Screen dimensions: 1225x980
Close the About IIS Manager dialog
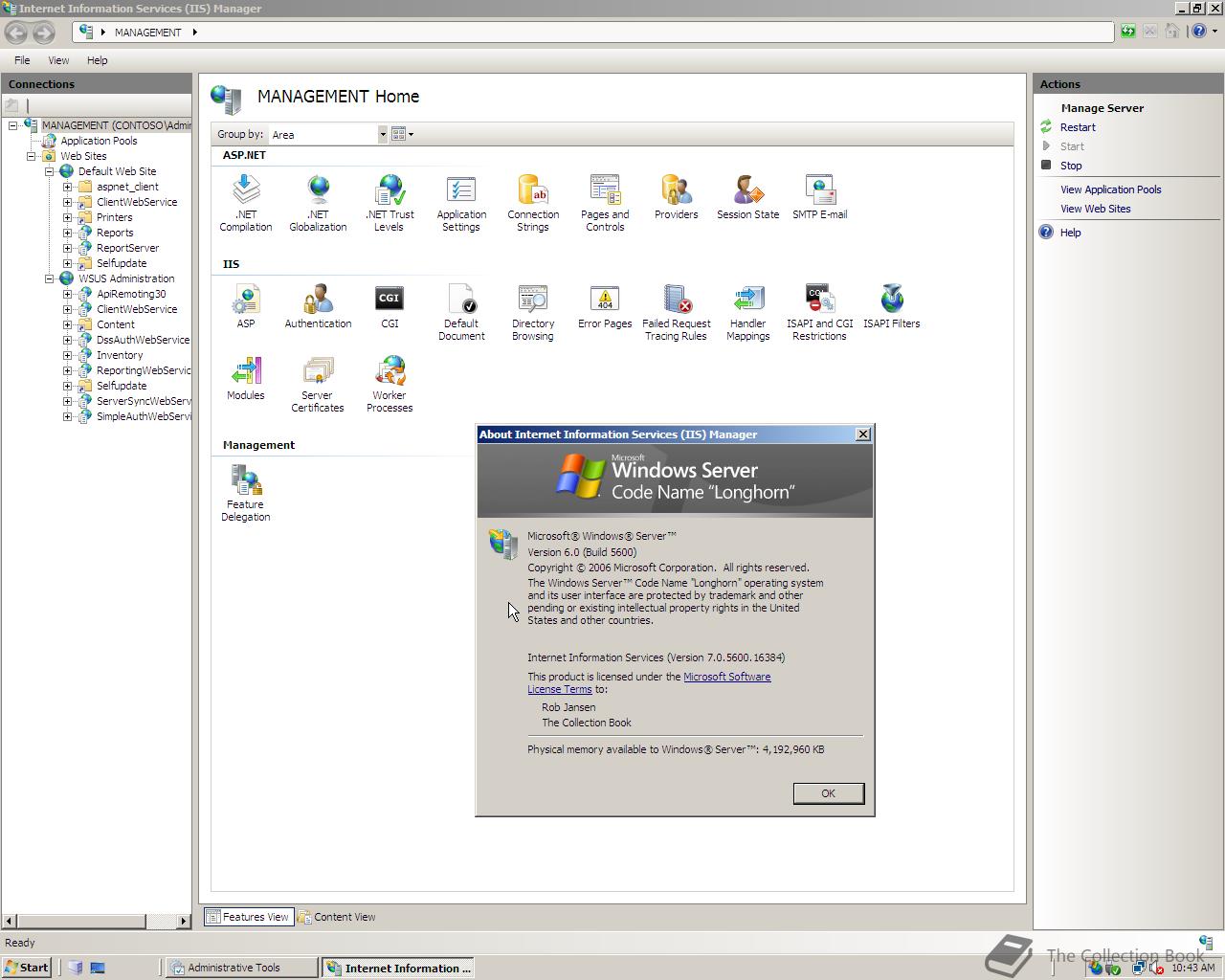863,434
